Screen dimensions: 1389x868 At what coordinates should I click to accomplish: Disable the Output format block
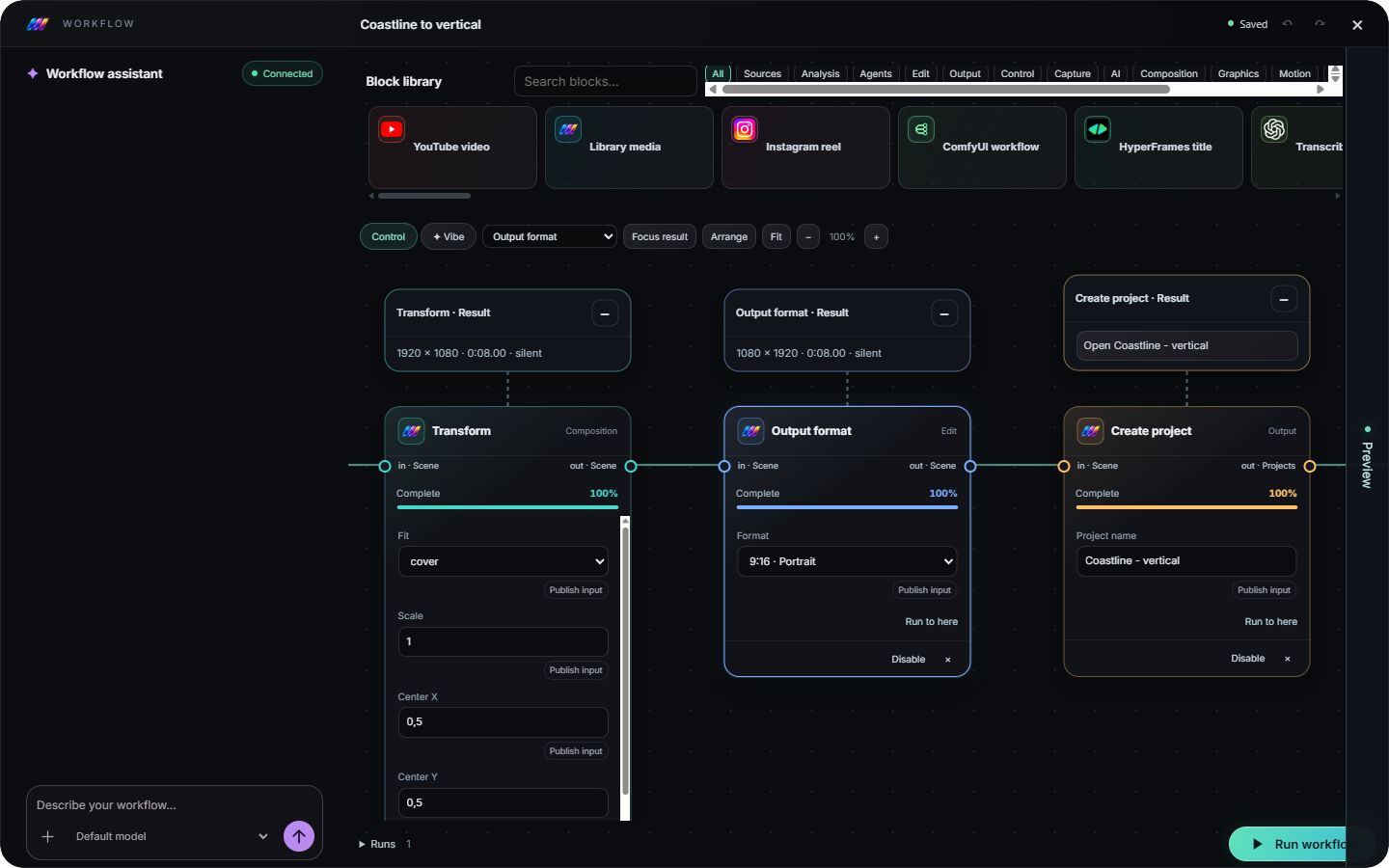[x=909, y=660]
